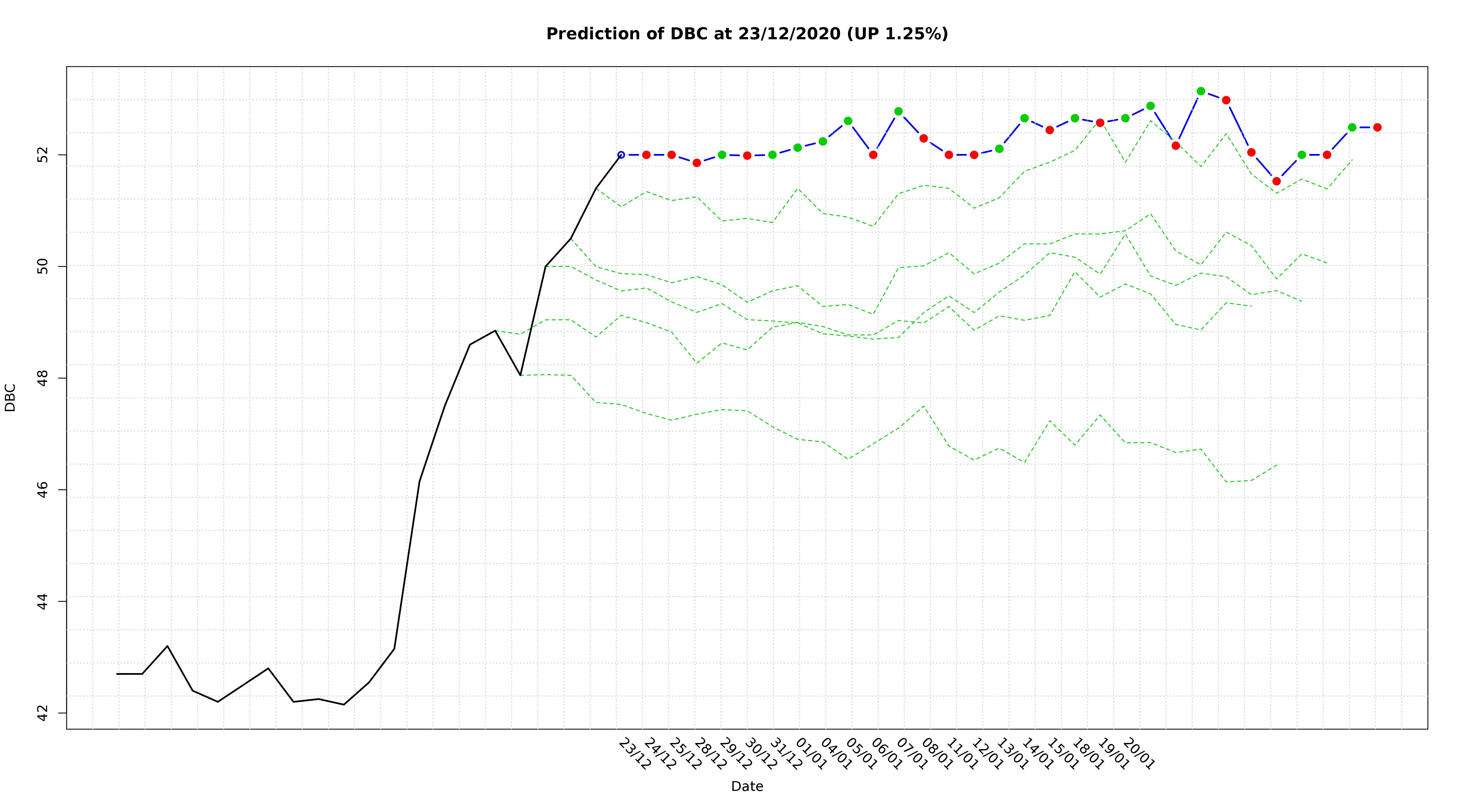The image size is (1462, 812).
Task: Click the last red dot at the right end
Action: (x=1377, y=128)
